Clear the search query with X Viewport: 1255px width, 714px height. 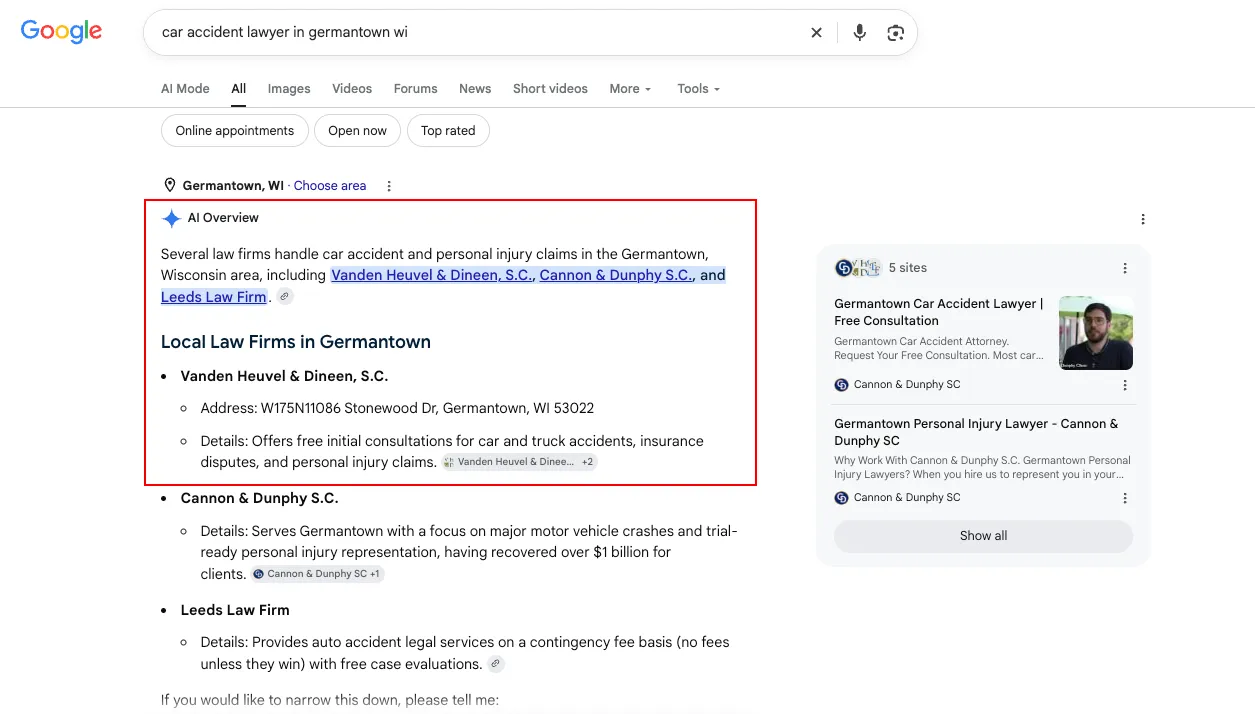click(816, 32)
